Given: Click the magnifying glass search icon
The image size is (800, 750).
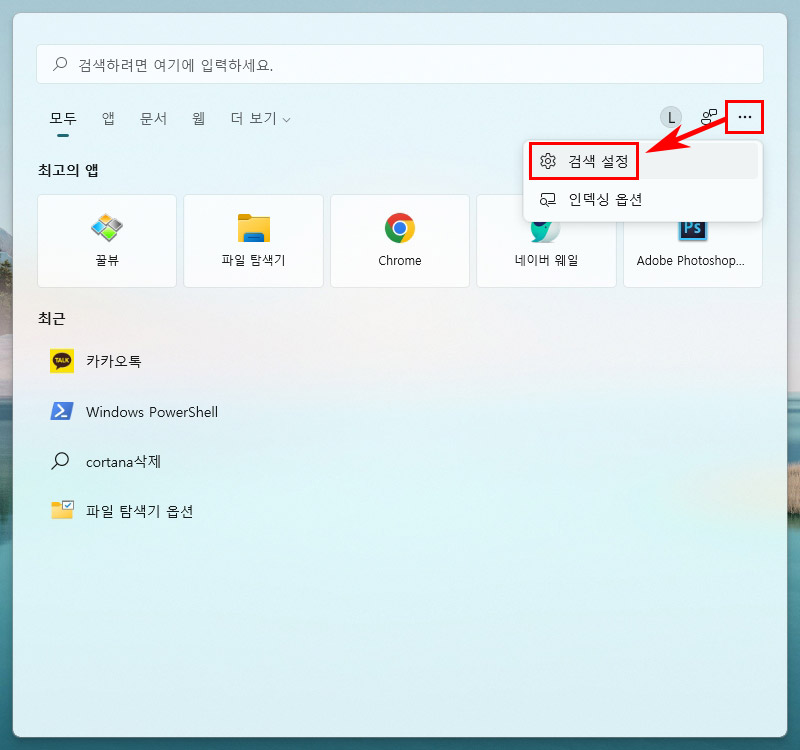Looking at the screenshot, I should (x=61, y=62).
